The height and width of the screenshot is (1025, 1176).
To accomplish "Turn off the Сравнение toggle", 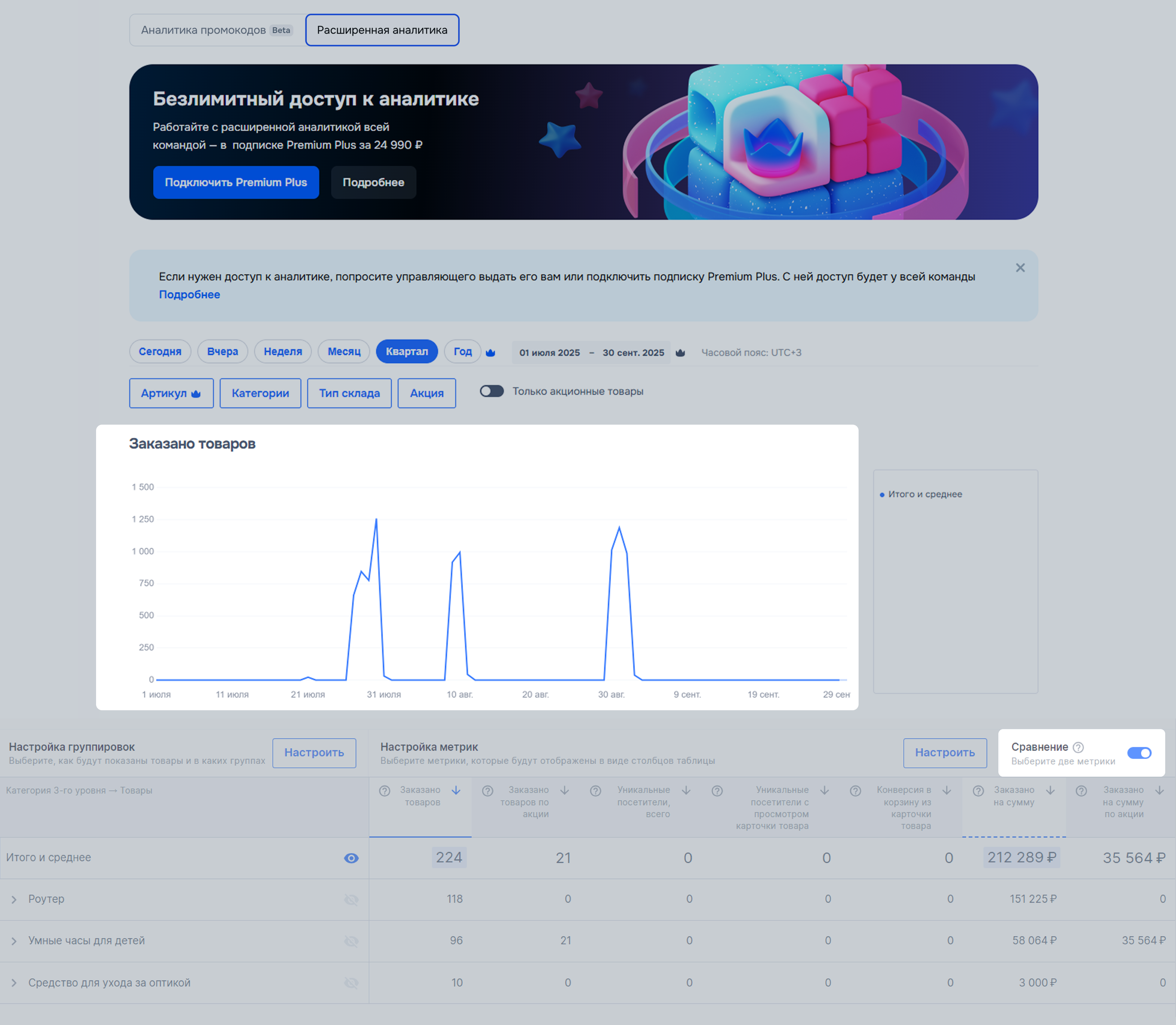I will coord(1139,753).
